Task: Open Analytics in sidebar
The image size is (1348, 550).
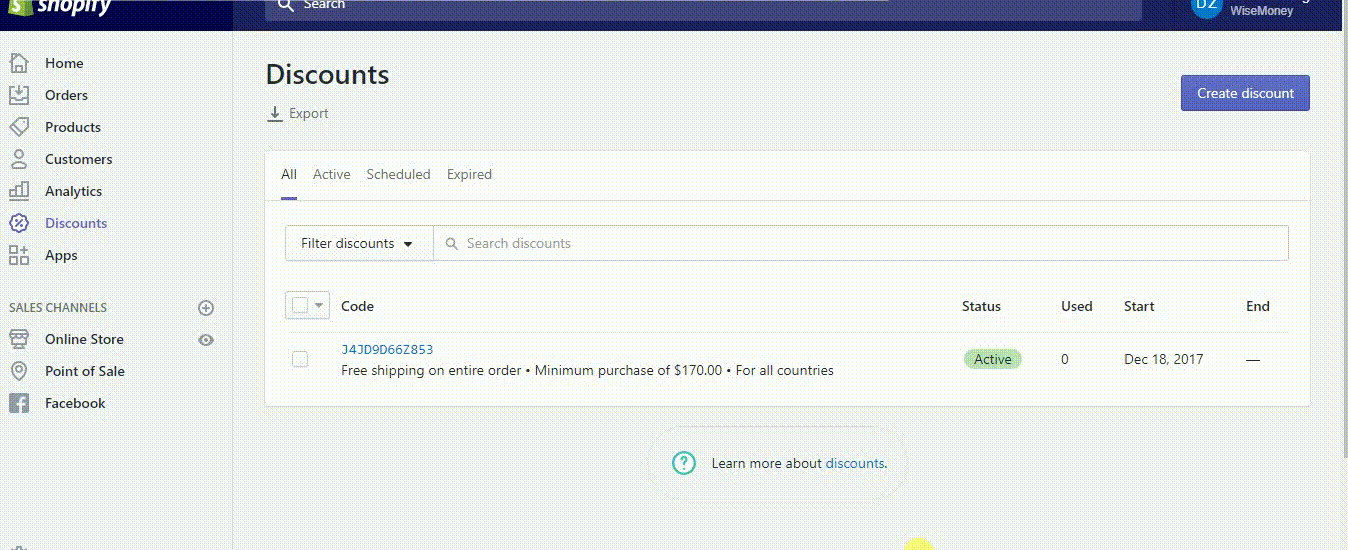Action: click(x=73, y=191)
